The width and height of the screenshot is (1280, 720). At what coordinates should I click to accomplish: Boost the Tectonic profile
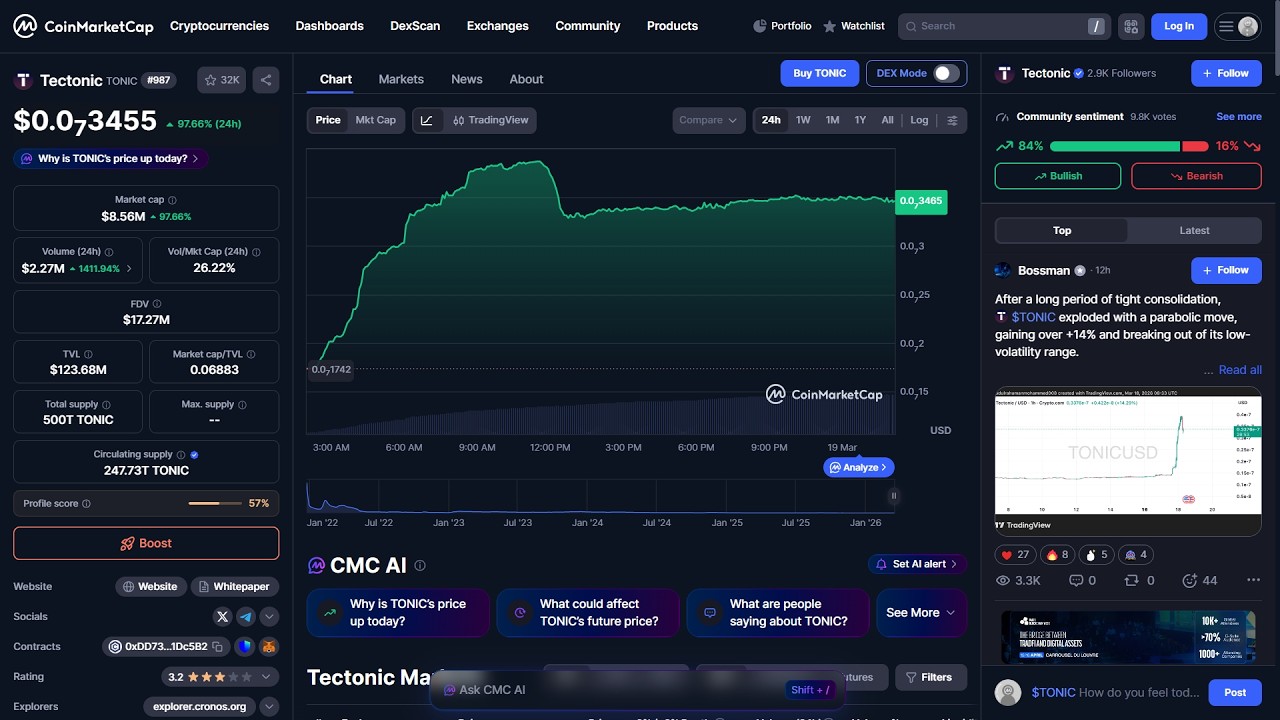pyautogui.click(x=146, y=544)
